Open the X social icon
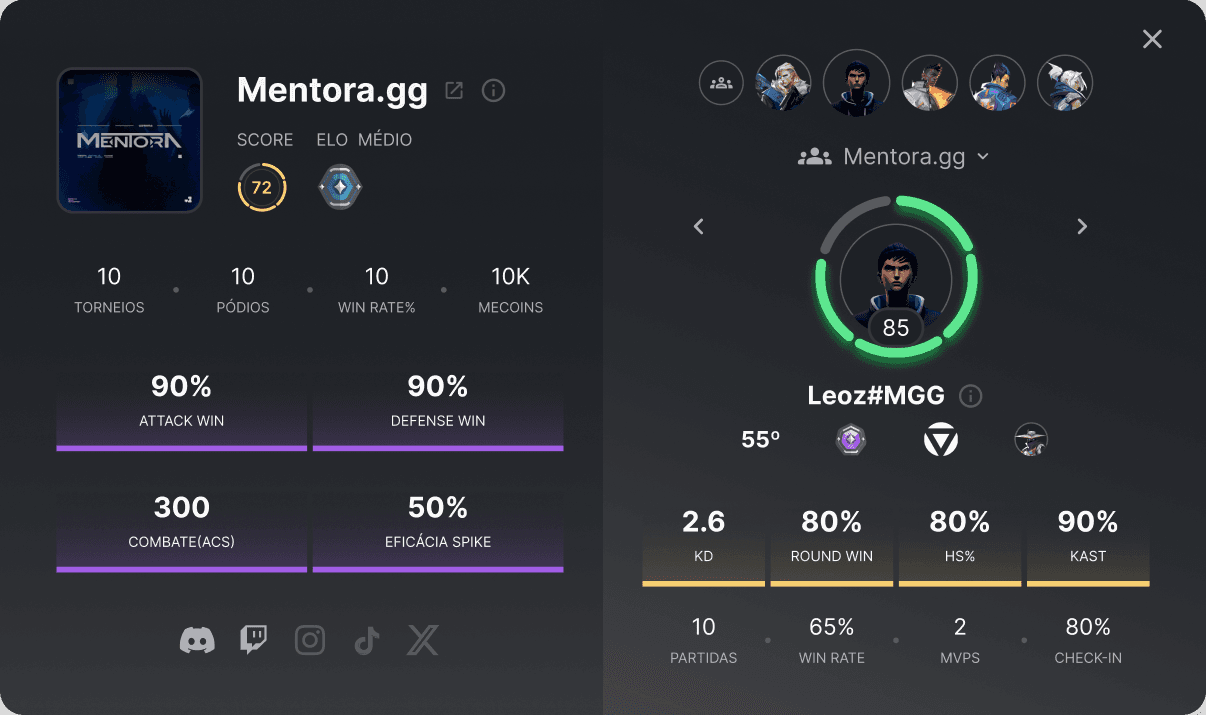 tap(423, 640)
